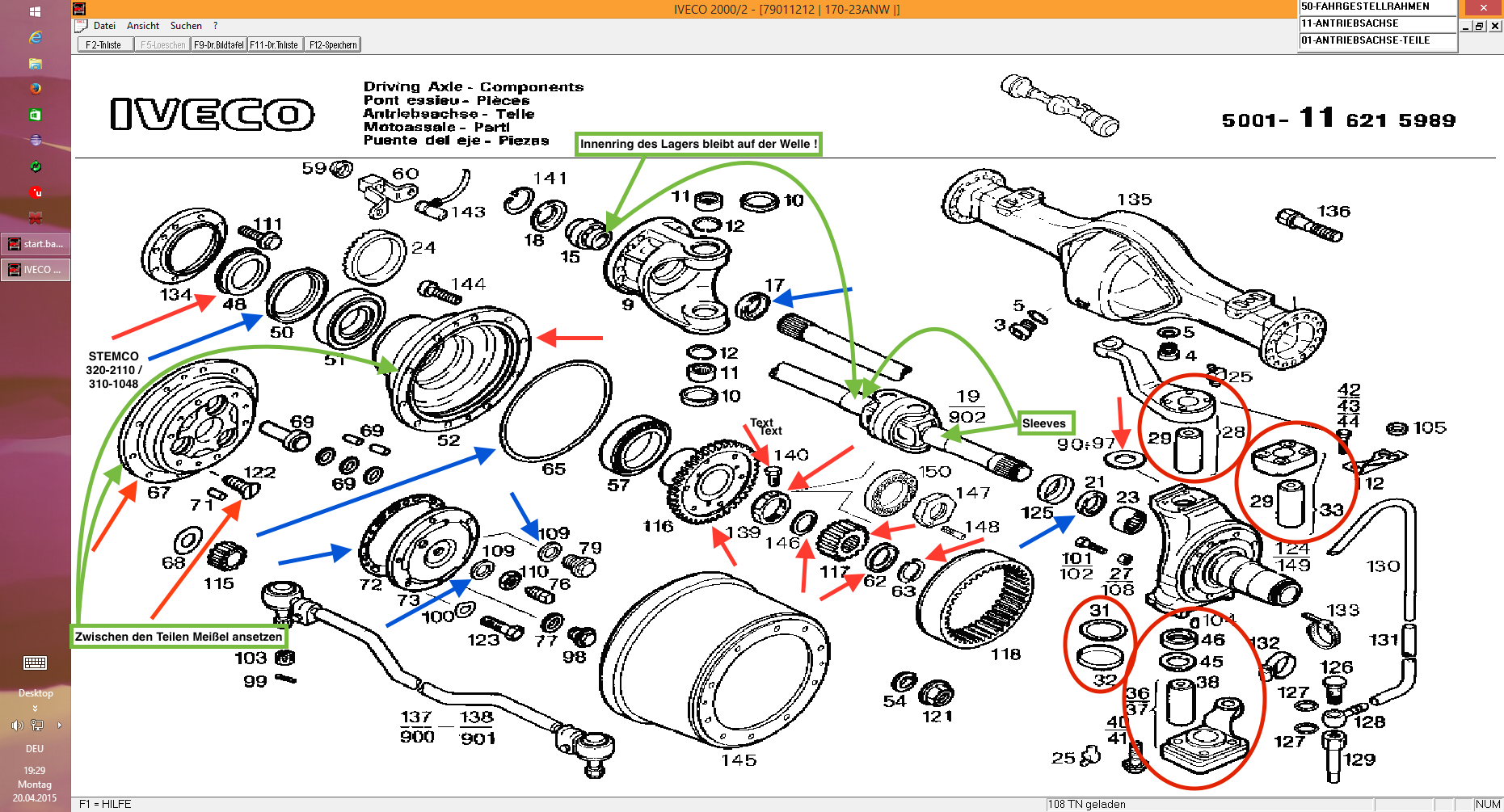The height and width of the screenshot is (812, 1504).
Task: Click the IVECO app icon in title bar
Action: tap(79, 9)
